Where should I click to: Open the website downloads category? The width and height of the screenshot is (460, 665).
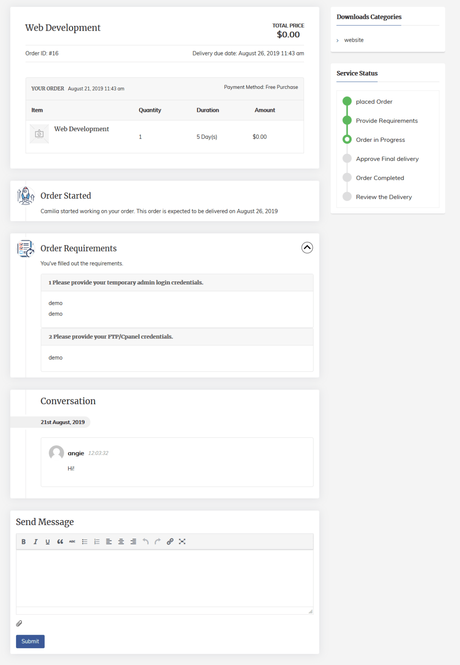point(354,40)
